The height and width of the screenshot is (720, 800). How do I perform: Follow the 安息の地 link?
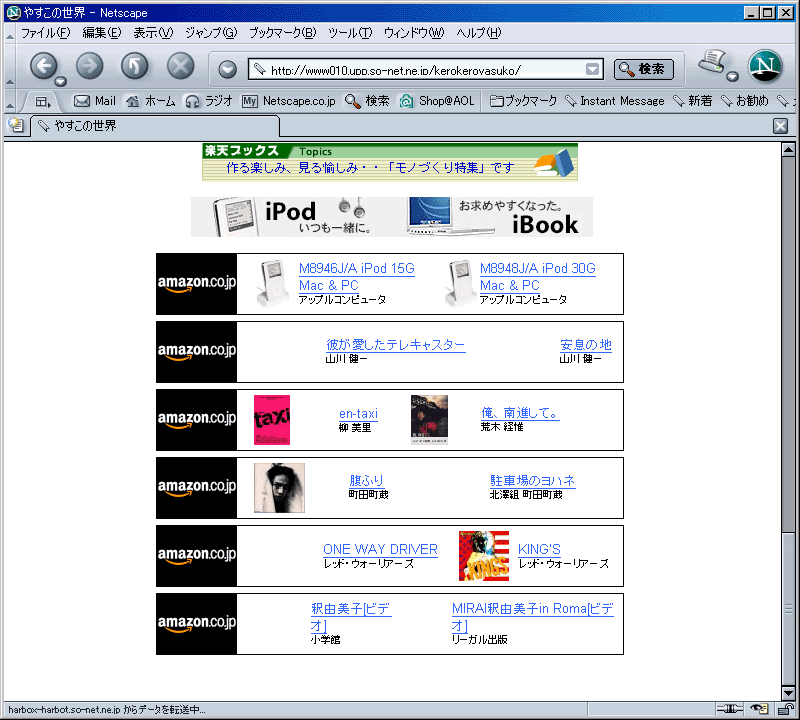tap(586, 344)
